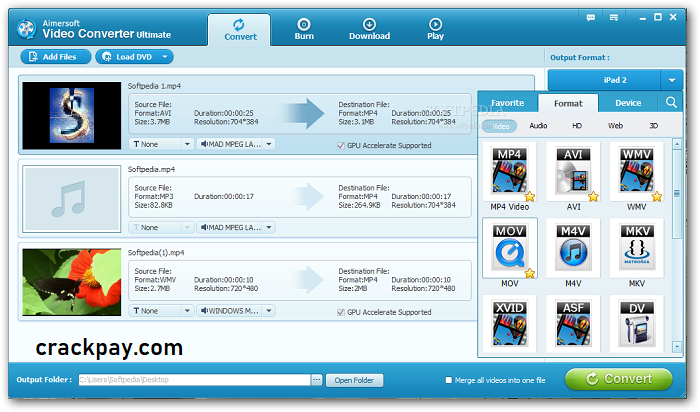700x412 pixels.
Task: Select the Web format category
Action: pyautogui.click(x=615, y=126)
